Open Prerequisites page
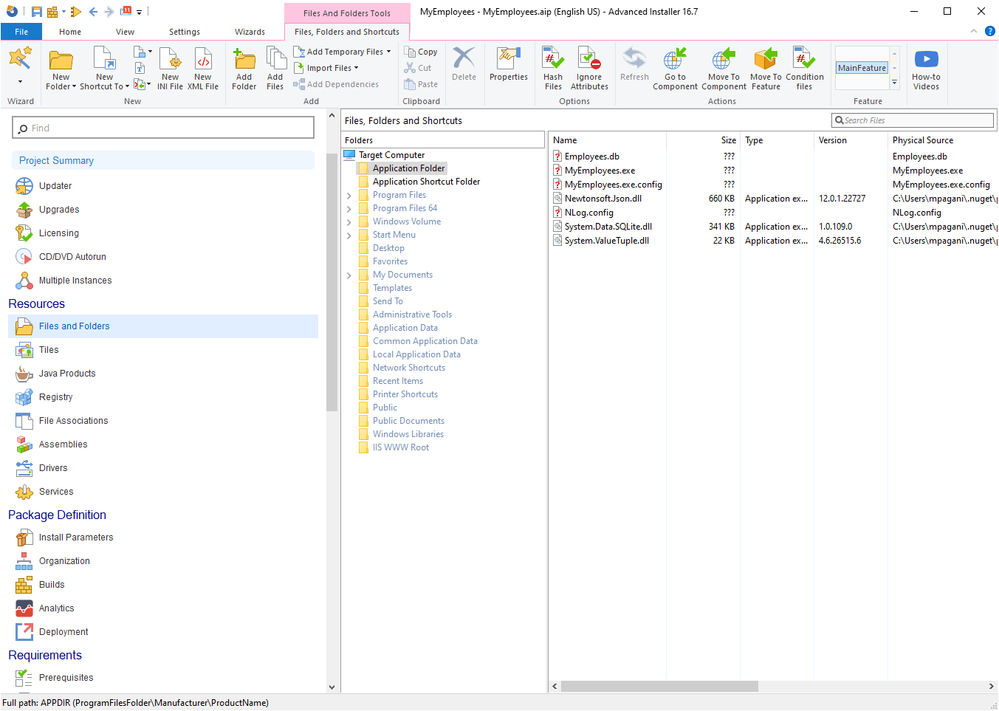The height and width of the screenshot is (711, 999). (66, 677)
